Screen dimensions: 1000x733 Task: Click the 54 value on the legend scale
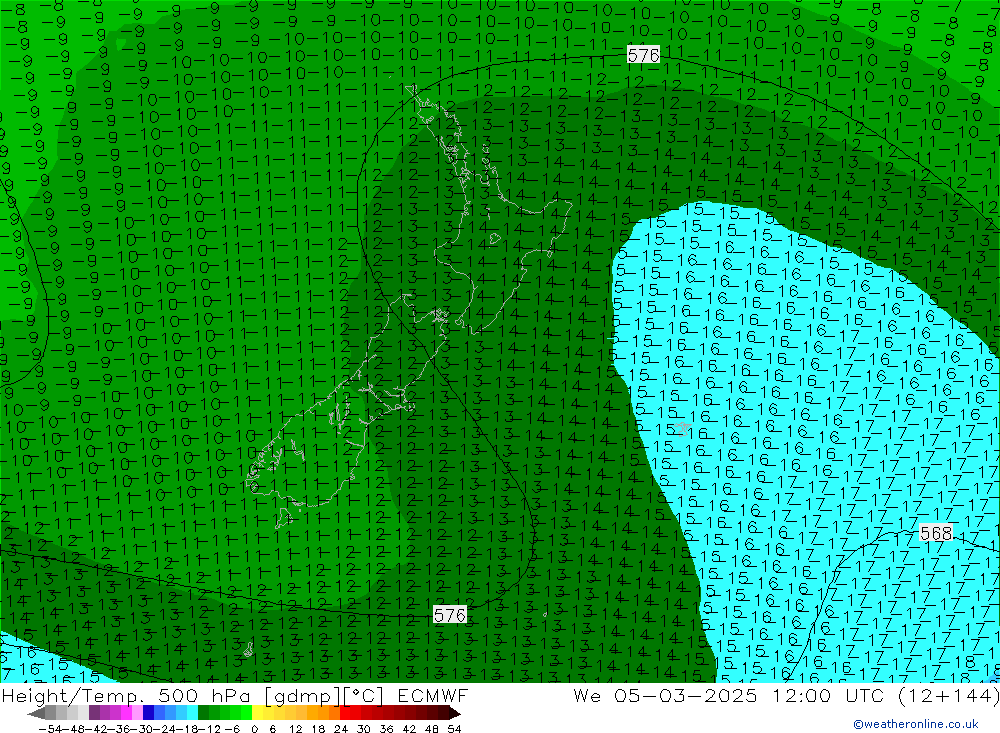(x=454, y=729)
